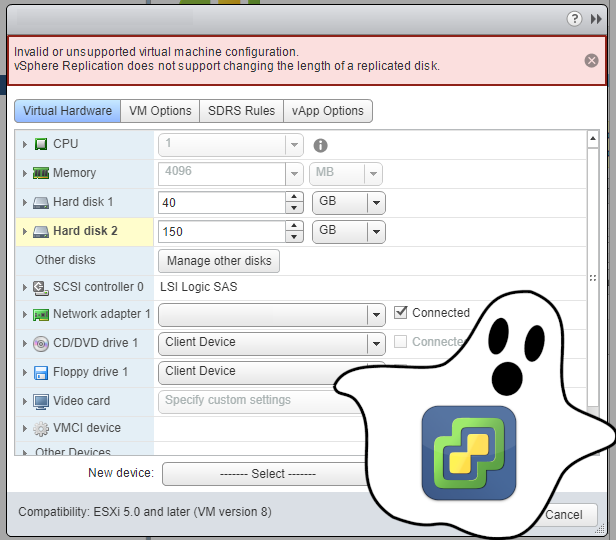Click the CPU chip icon

pos(41,144)
